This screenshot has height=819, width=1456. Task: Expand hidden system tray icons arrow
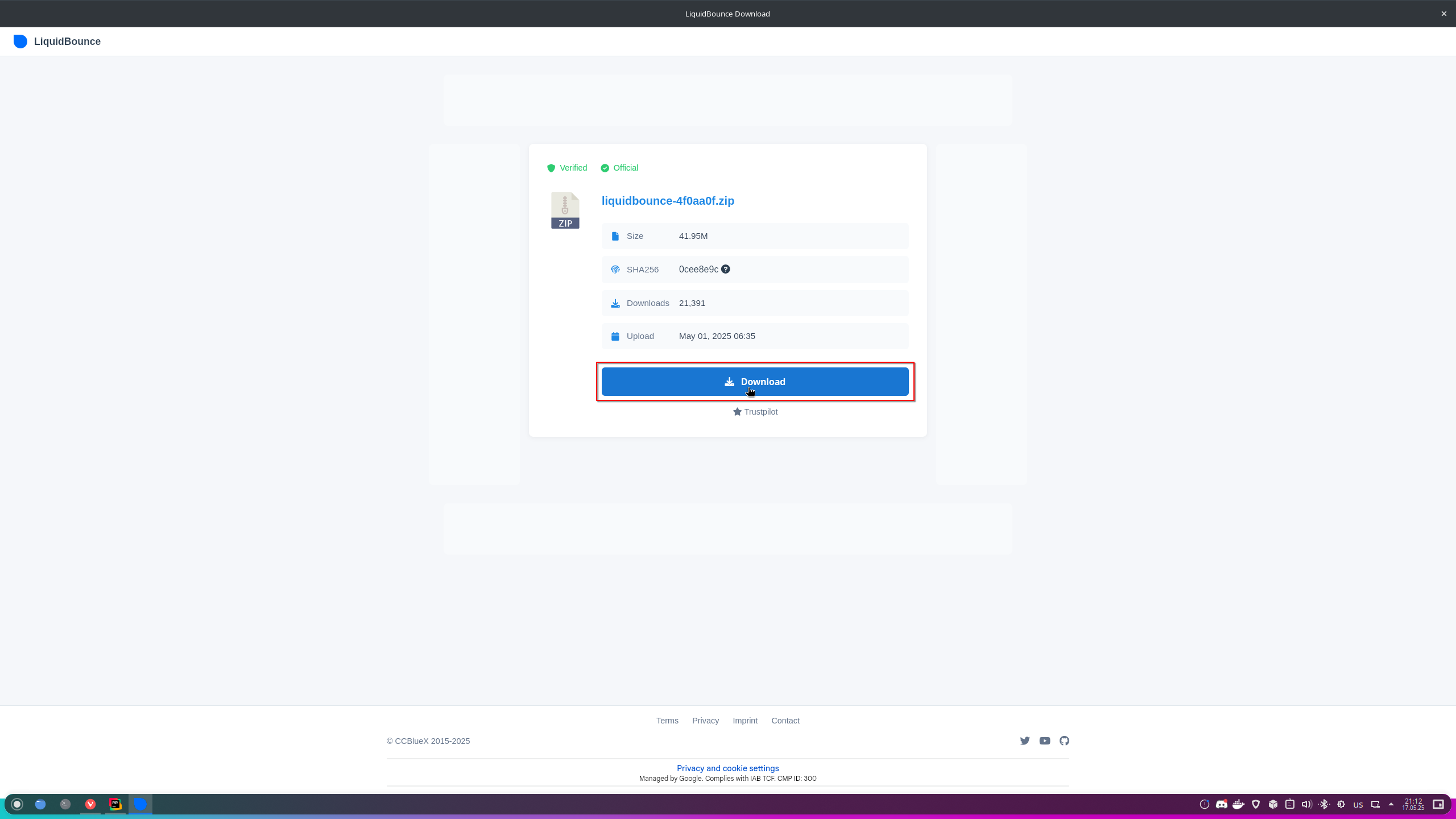[x=1391, y=804]
